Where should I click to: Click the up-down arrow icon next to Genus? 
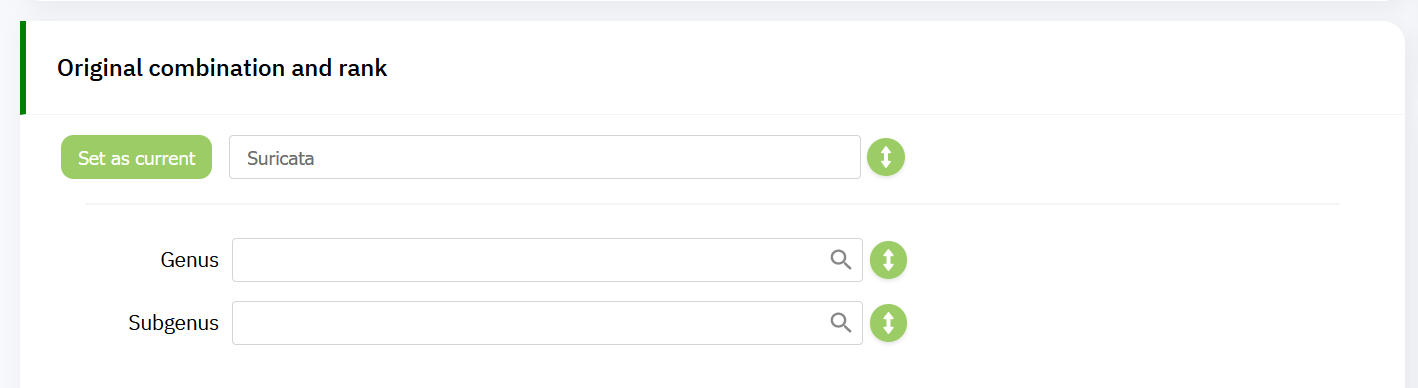(x=888, y=260)
